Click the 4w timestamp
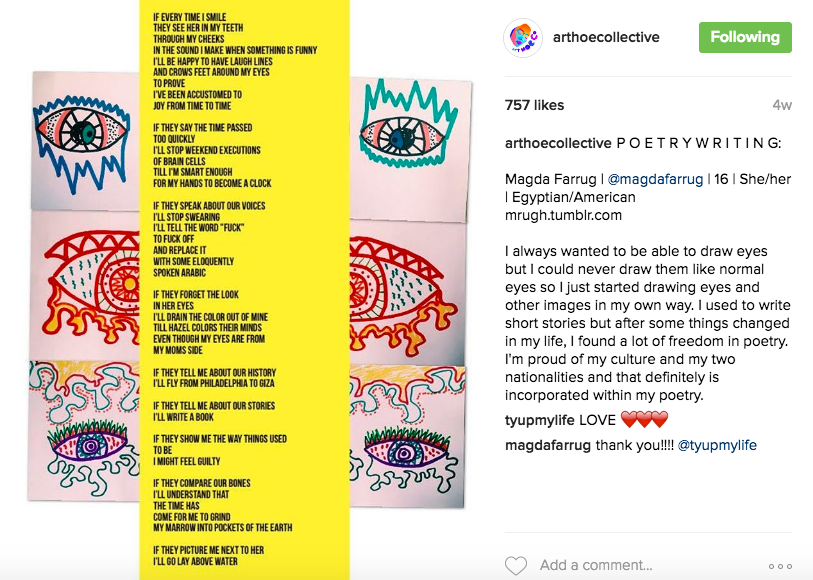Viewport: 813px width, 580px height. (782, 105)
